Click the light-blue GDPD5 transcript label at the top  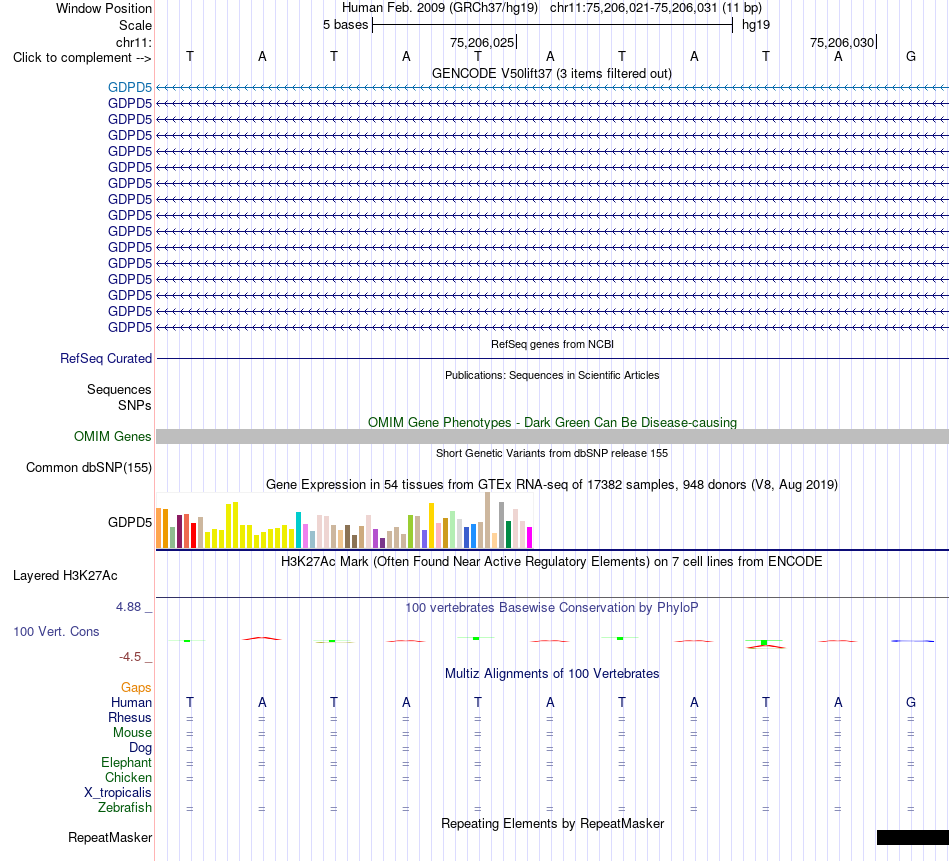point(130,88)
